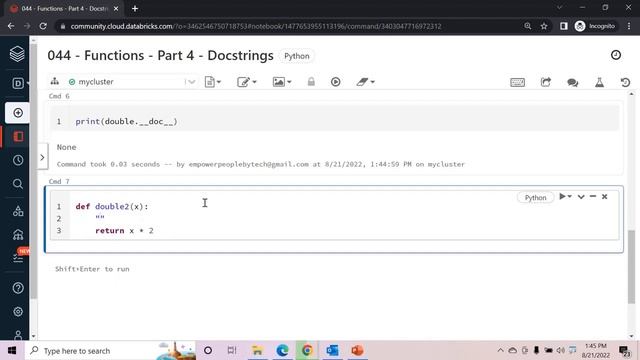Open the Experiments flask icon
This screenshot has height=360, width=640.
[599, 82]
